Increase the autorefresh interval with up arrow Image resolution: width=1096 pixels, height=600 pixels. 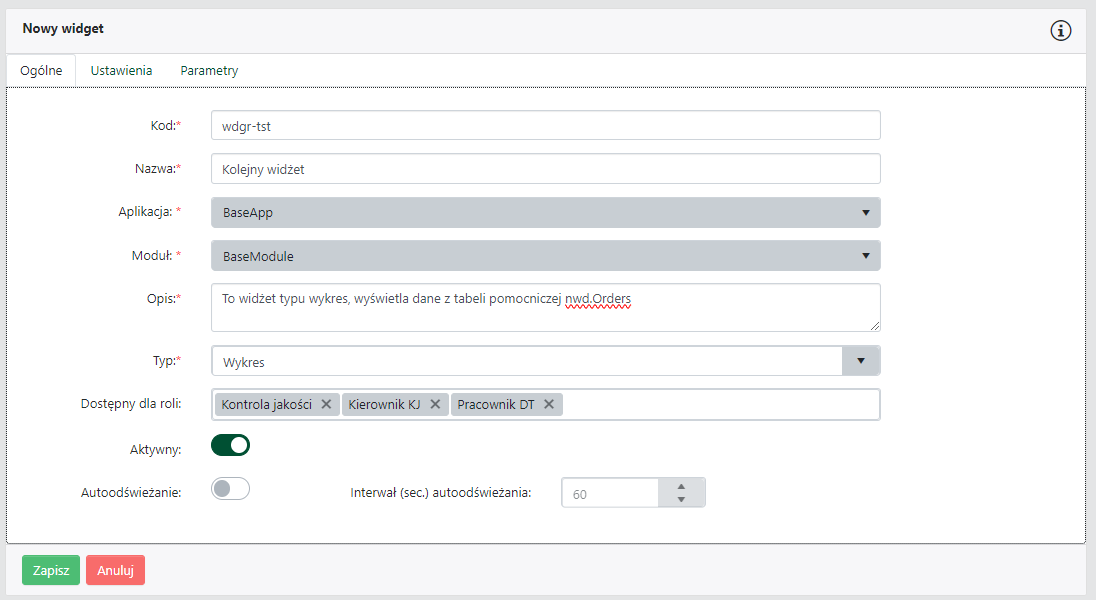pyautogui.click(x=681, y=486)
